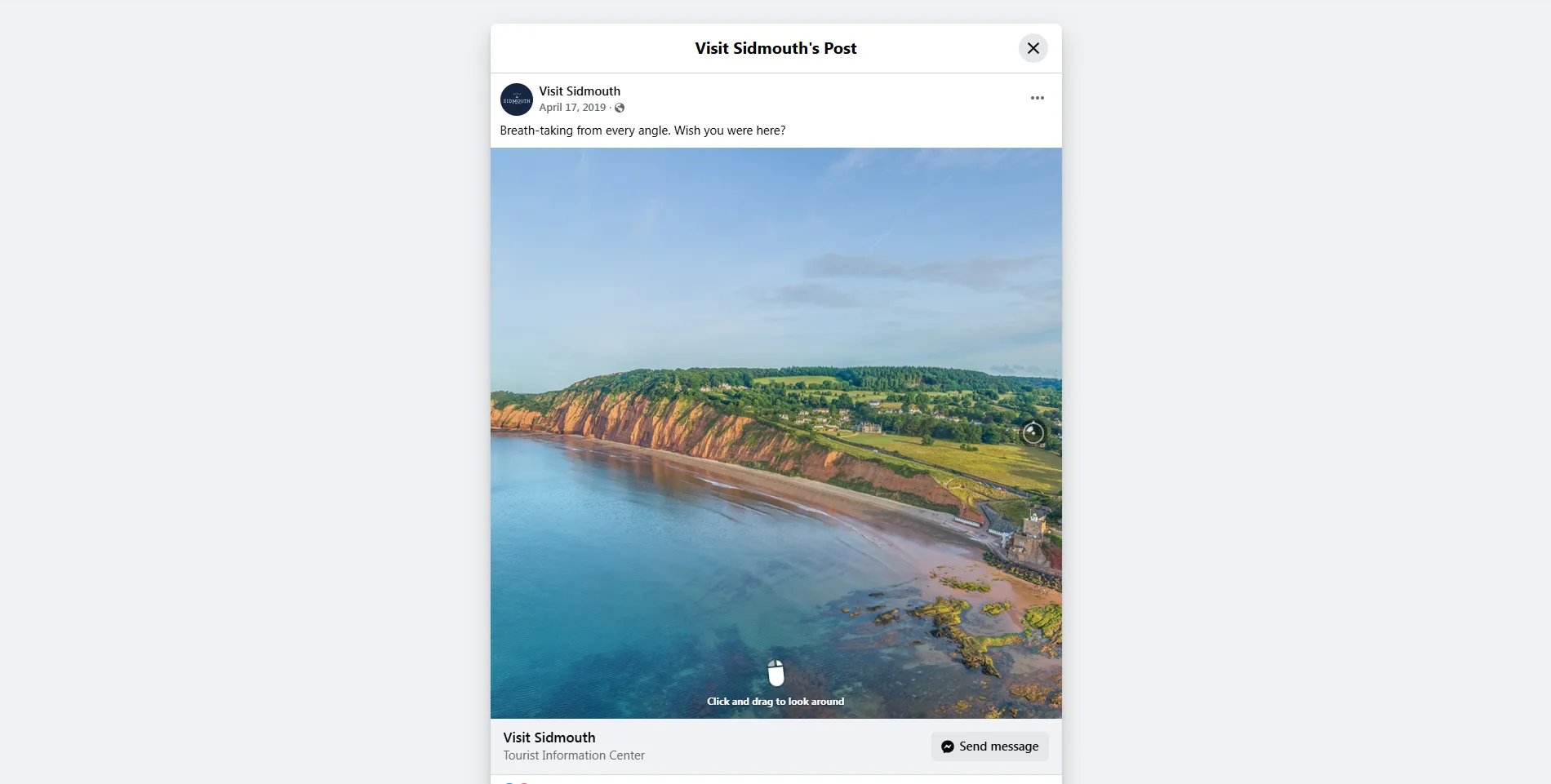This screenshot has height=784, width=1551.
Task: Close the Visit Sidmouth's Post dialog
Action: pyautogui.click(x=1033, y=48)
